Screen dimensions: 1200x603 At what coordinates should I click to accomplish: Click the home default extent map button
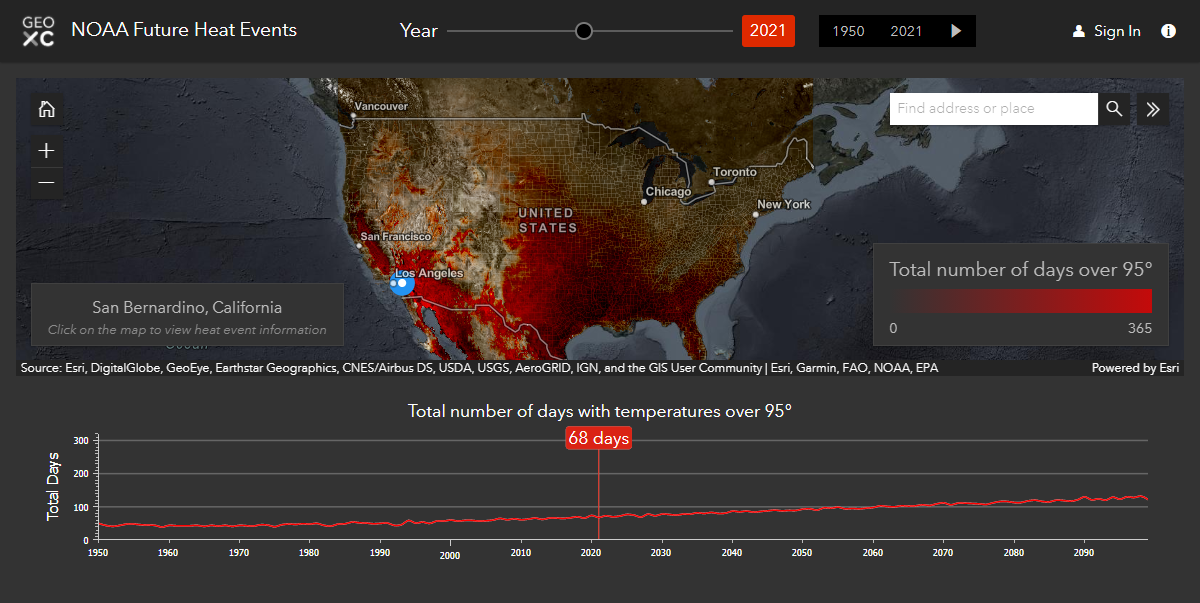pyautogui.click(x=46, y=109)
